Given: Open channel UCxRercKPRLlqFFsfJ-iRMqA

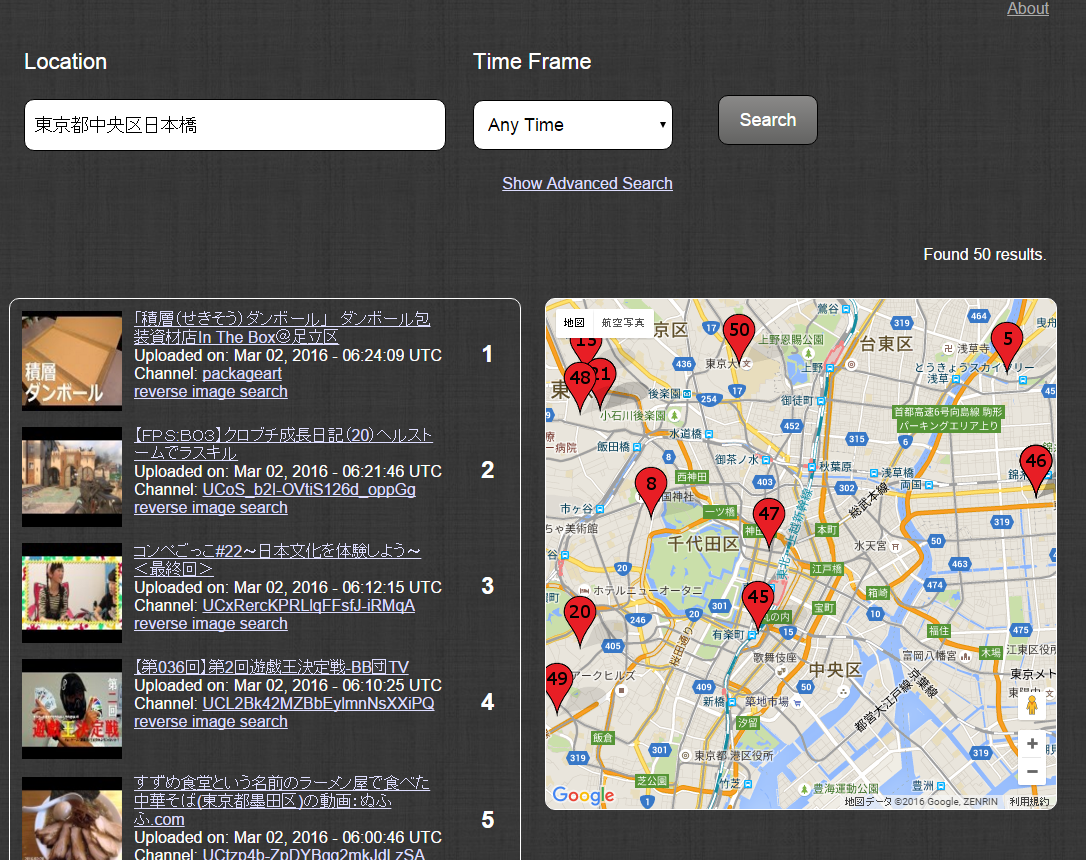Looking at the screenshot, I should click(x=308, y=606).
